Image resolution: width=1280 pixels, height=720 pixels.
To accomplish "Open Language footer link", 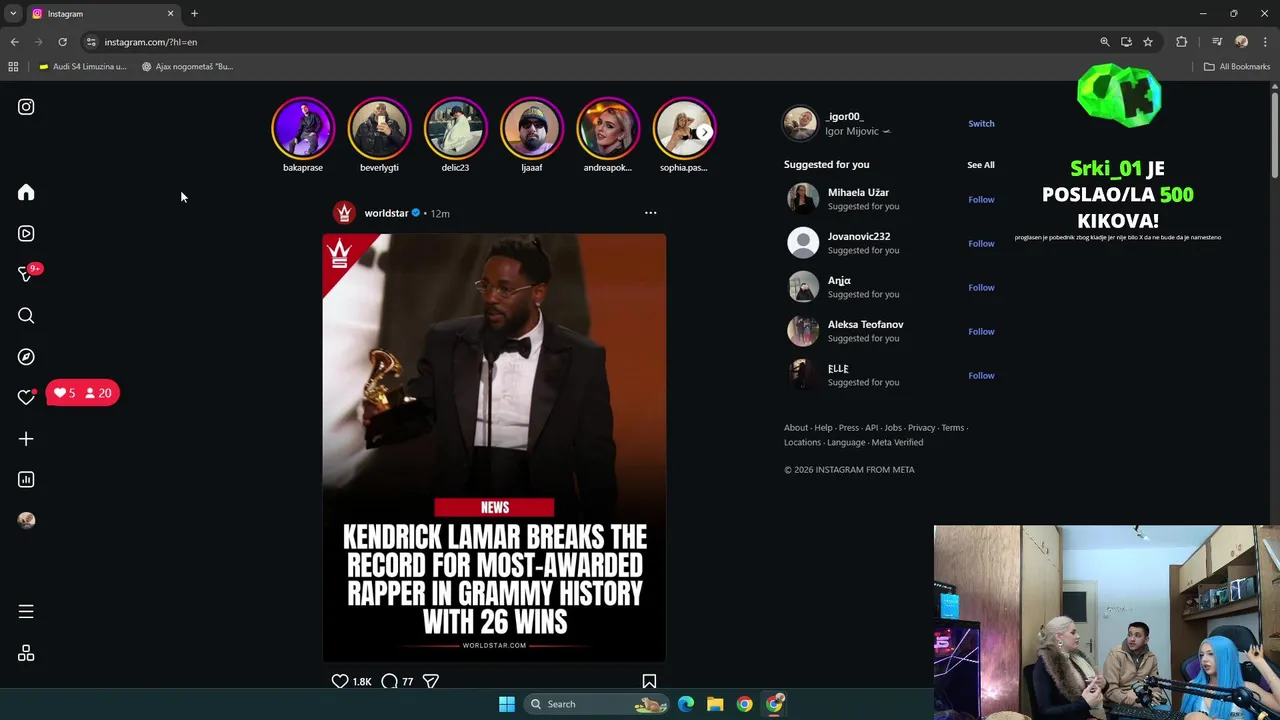I will (846, 442).
